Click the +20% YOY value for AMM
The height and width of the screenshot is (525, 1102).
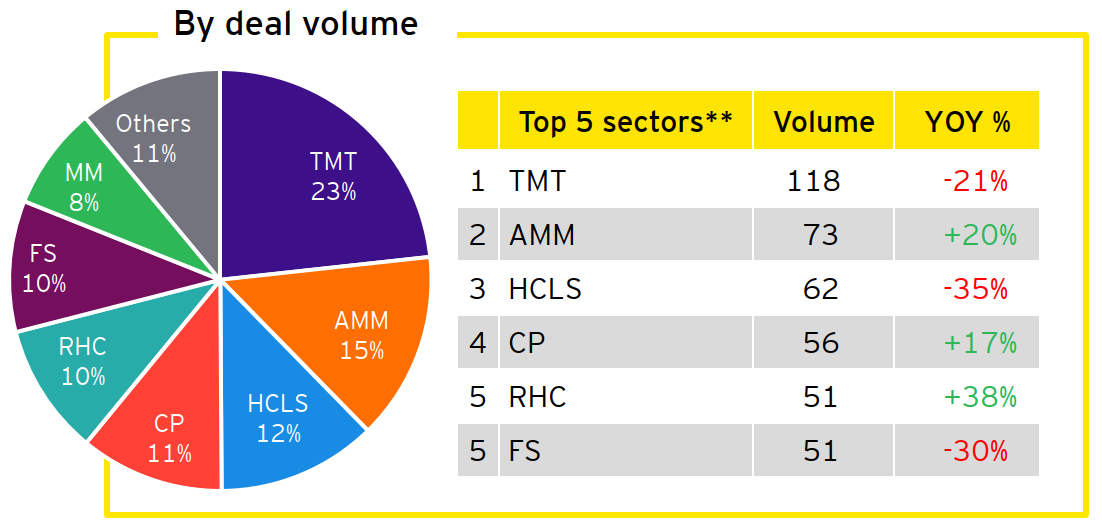coord(978,235)
